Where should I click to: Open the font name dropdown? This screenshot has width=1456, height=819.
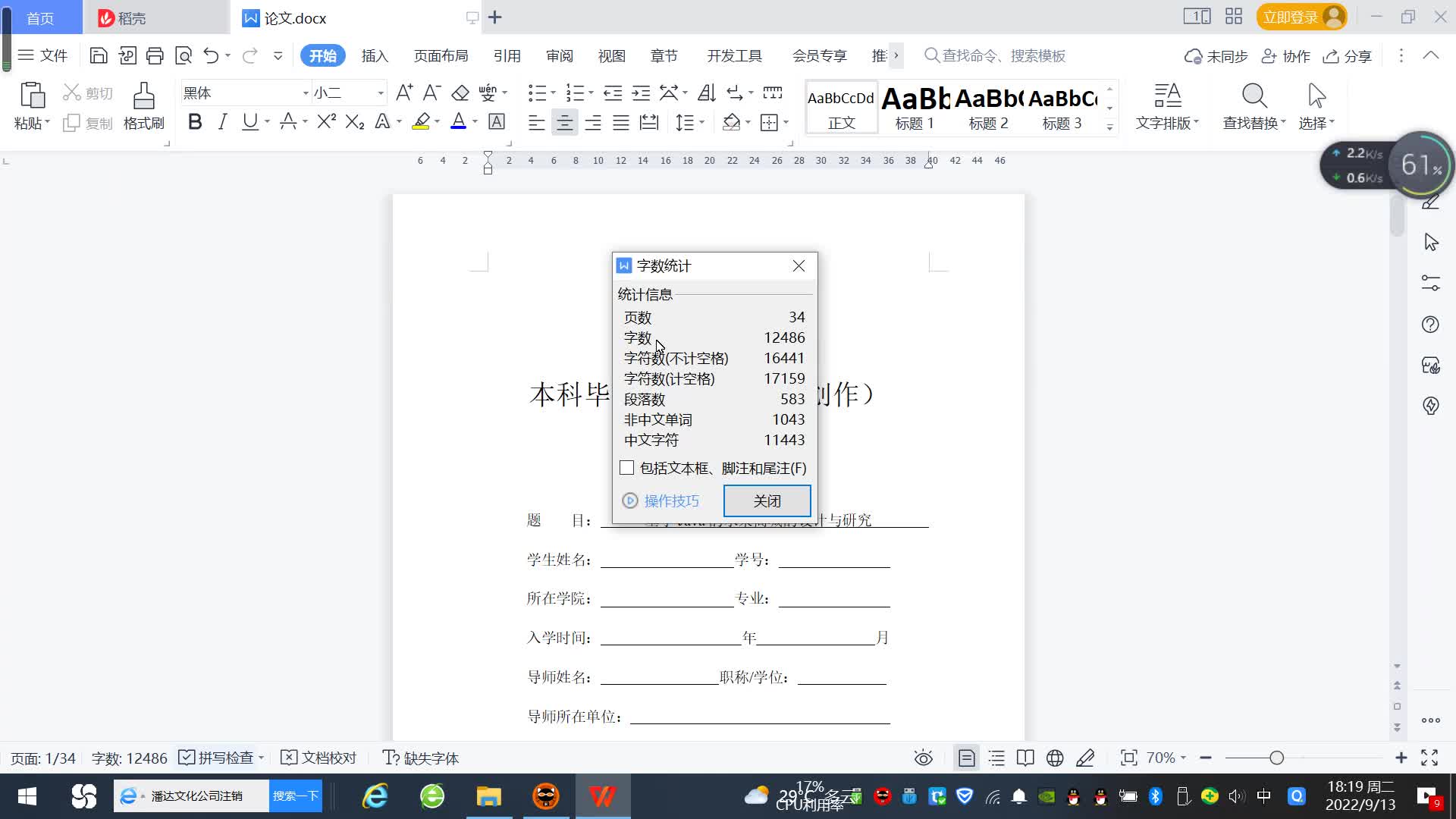tap(306, 93)
